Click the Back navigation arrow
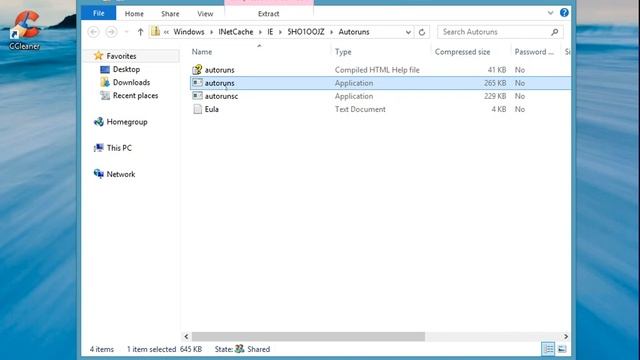 point(93,32)
